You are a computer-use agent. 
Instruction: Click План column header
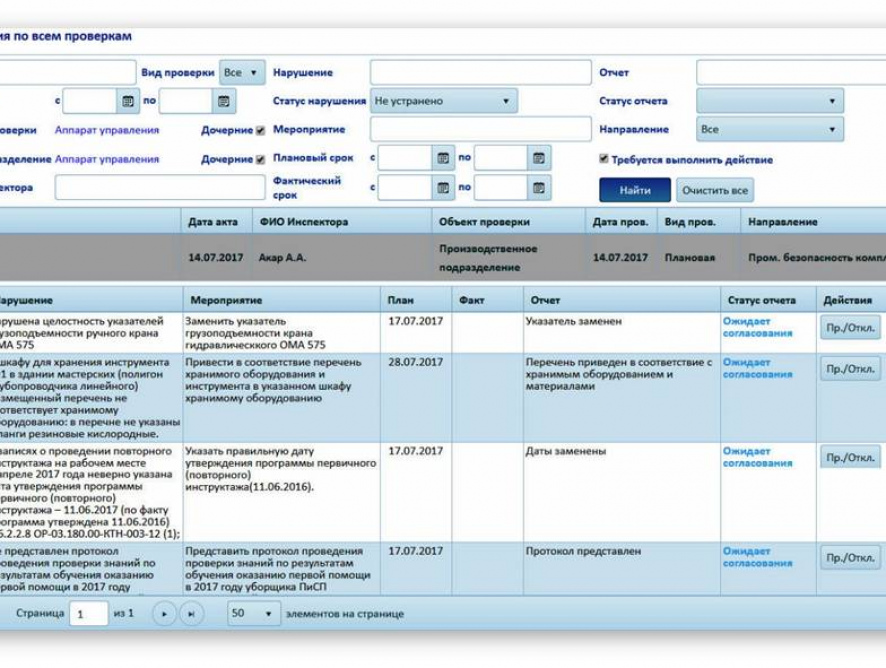click(416, 300)
